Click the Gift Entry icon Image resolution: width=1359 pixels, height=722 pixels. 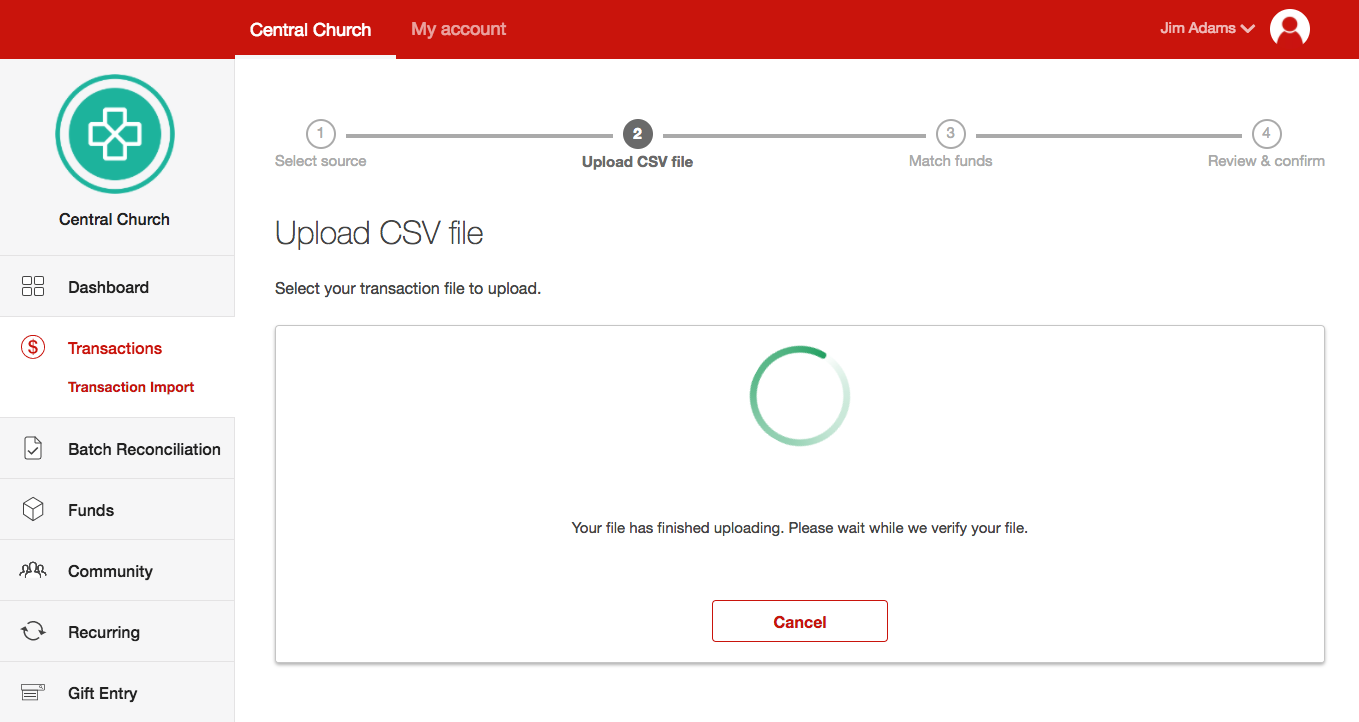point(33,692)
